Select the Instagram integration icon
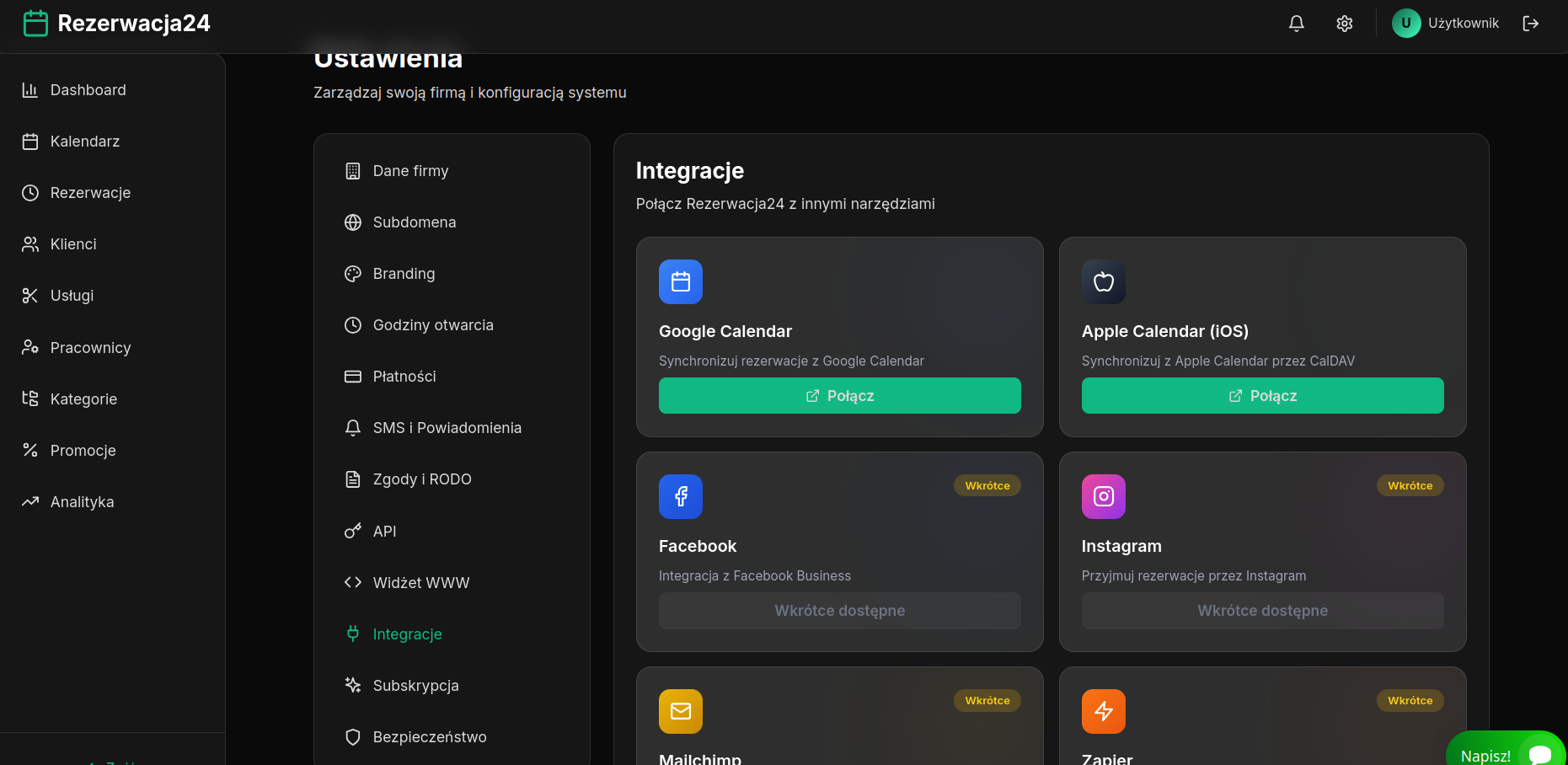The width and height of the screenshot is (1568, 765). [1103, 497]
